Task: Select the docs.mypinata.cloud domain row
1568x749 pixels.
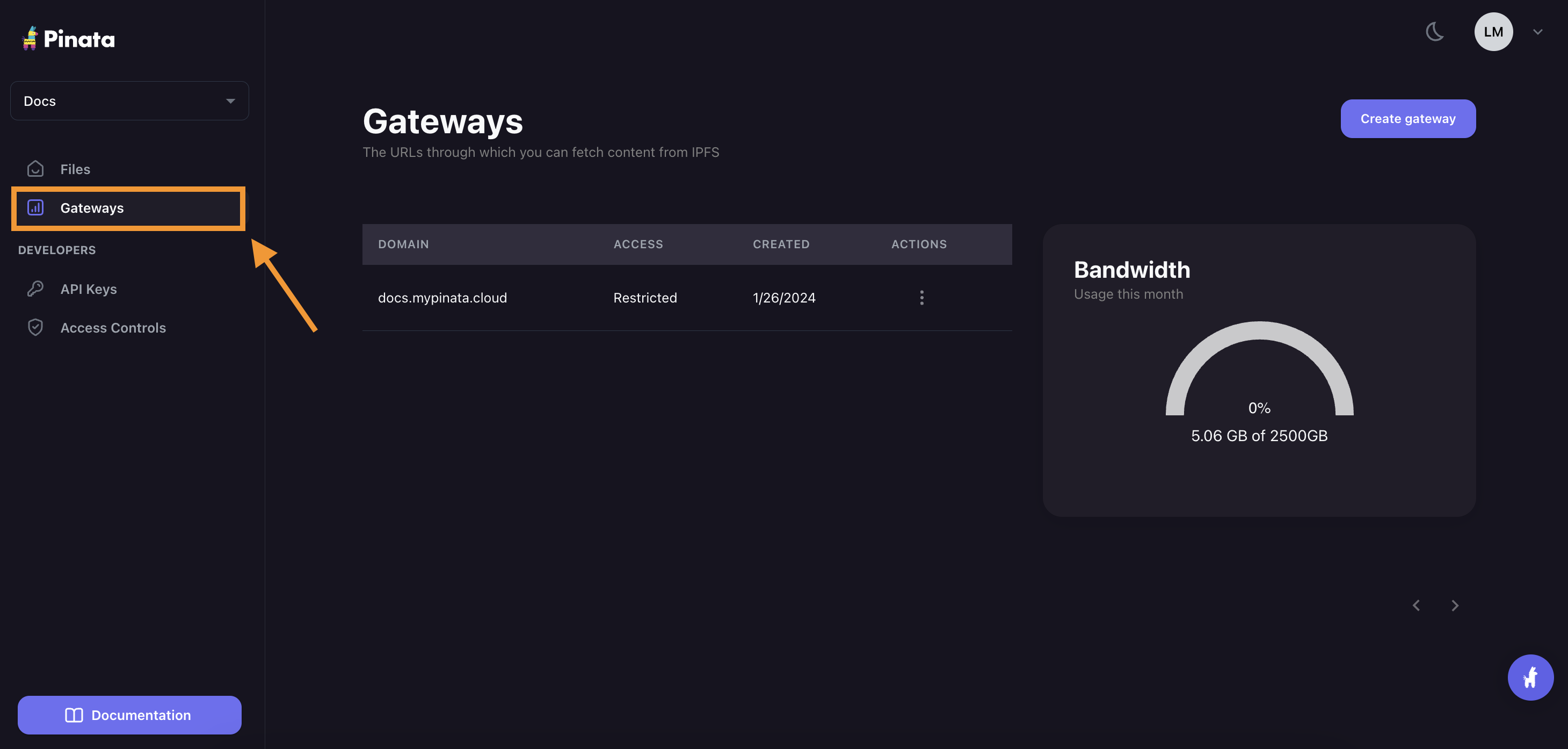Action: [x=442, y=298]
